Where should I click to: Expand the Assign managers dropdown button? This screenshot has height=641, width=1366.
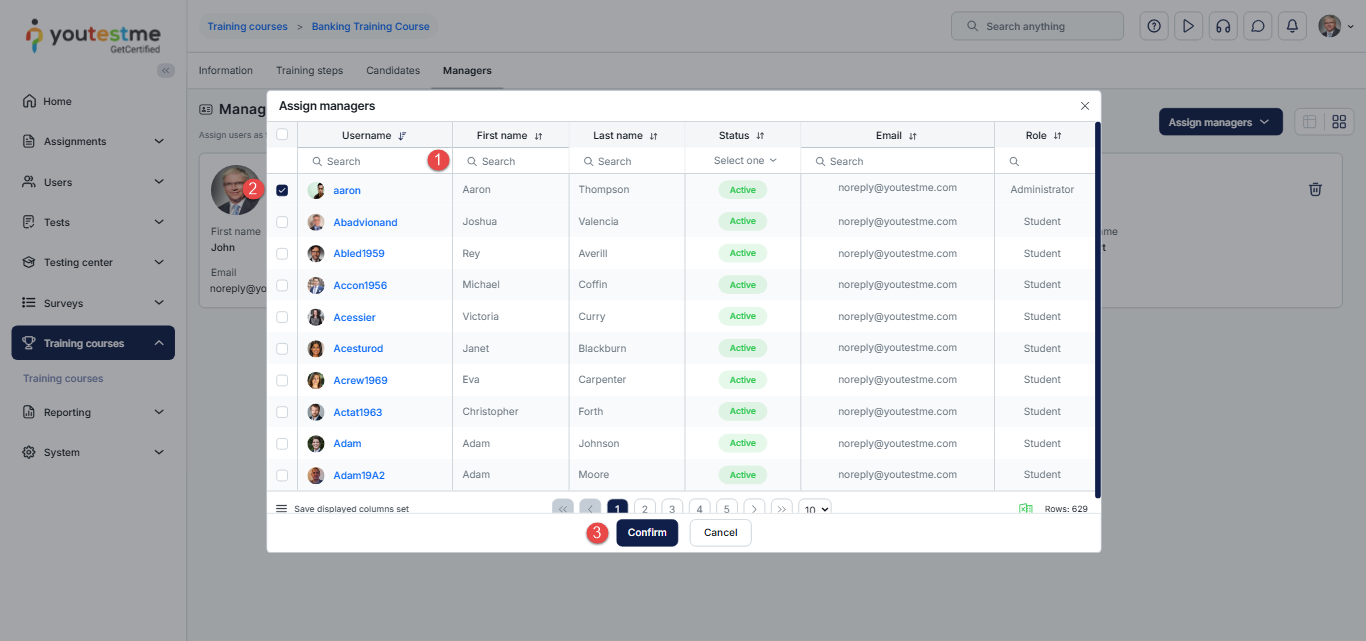(1220, 122)
